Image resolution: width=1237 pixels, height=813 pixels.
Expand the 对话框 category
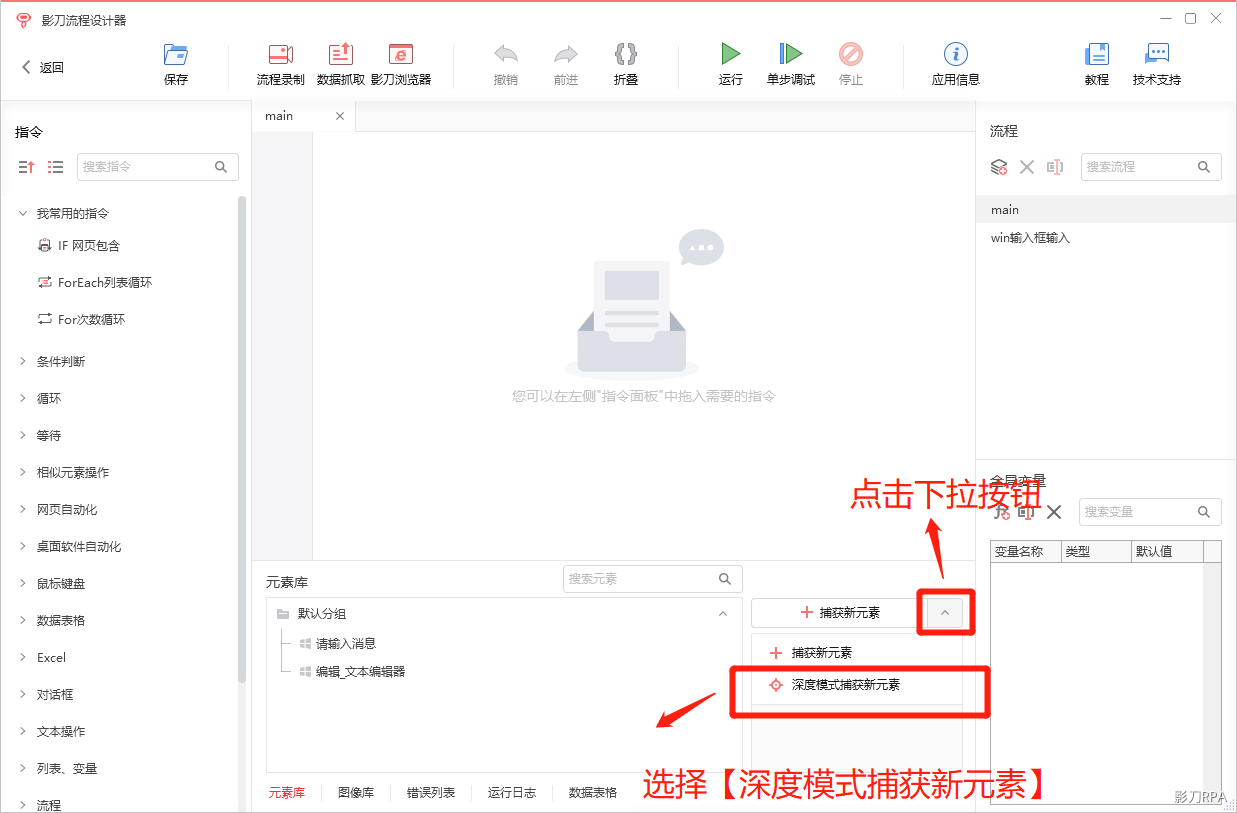coord(23,694)
